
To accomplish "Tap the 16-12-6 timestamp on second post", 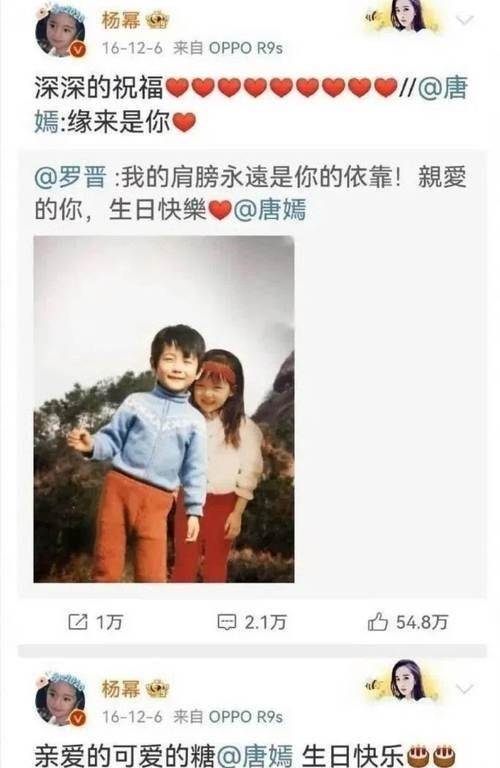I will coord(132,717).
